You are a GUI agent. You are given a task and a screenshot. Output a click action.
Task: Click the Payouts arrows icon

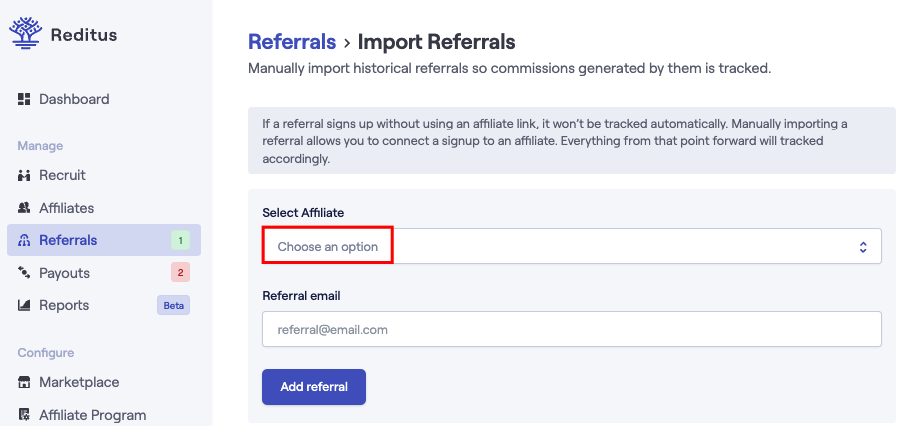point(24,272)
